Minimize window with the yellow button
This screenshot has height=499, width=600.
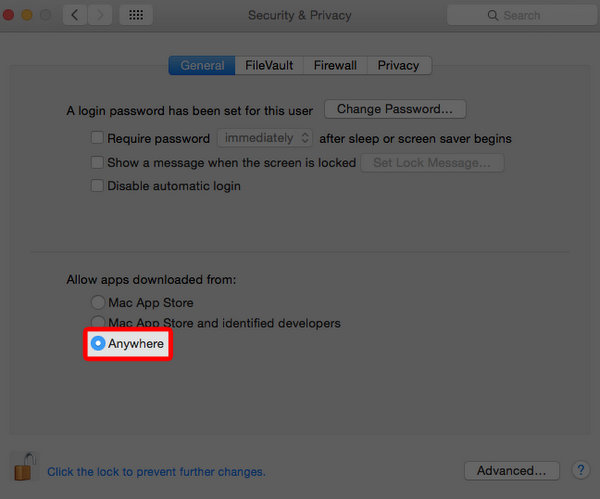[27, 15]
